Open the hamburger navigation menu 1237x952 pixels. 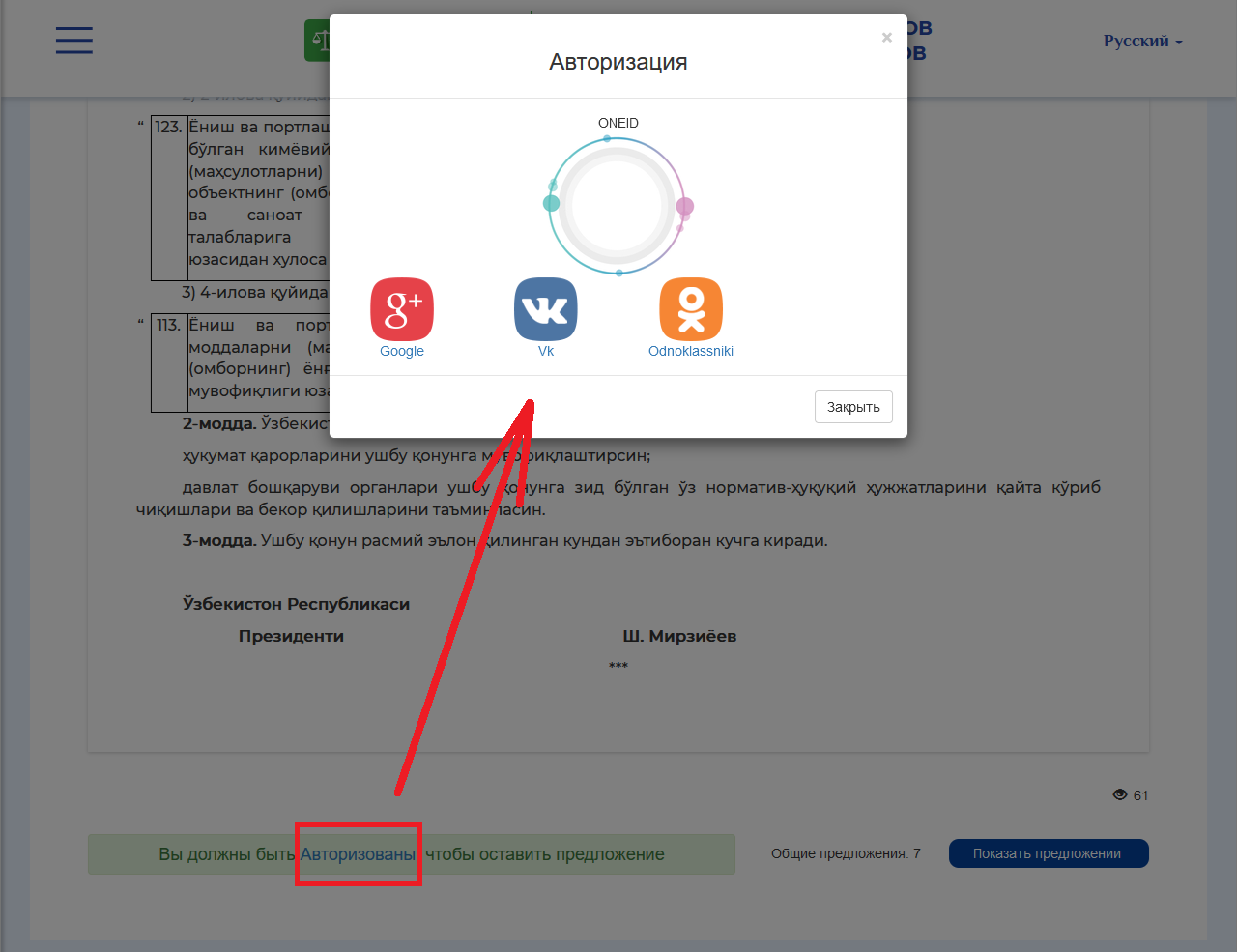pos(74,41)
